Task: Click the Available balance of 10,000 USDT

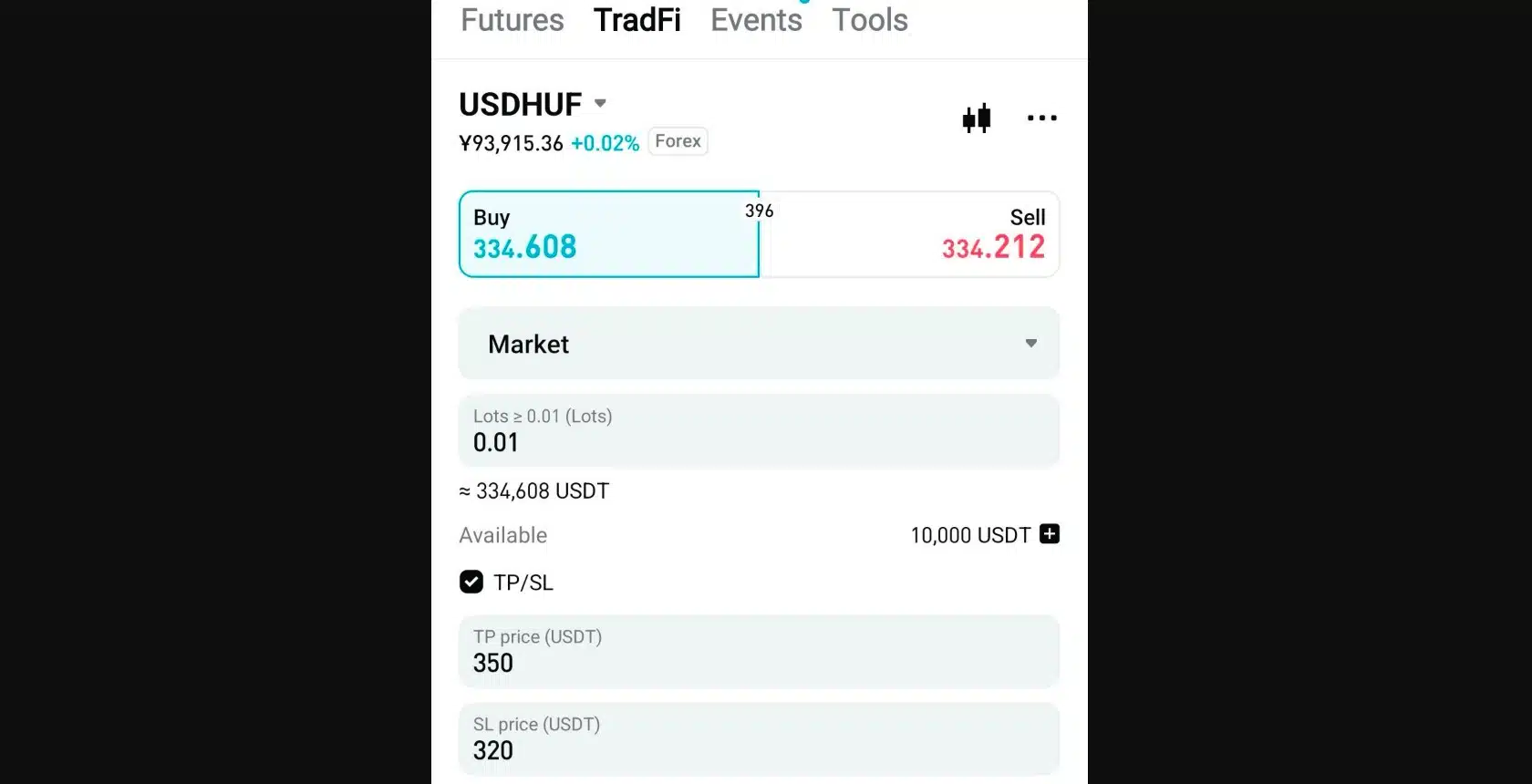Action: click(x=969, y=535)
